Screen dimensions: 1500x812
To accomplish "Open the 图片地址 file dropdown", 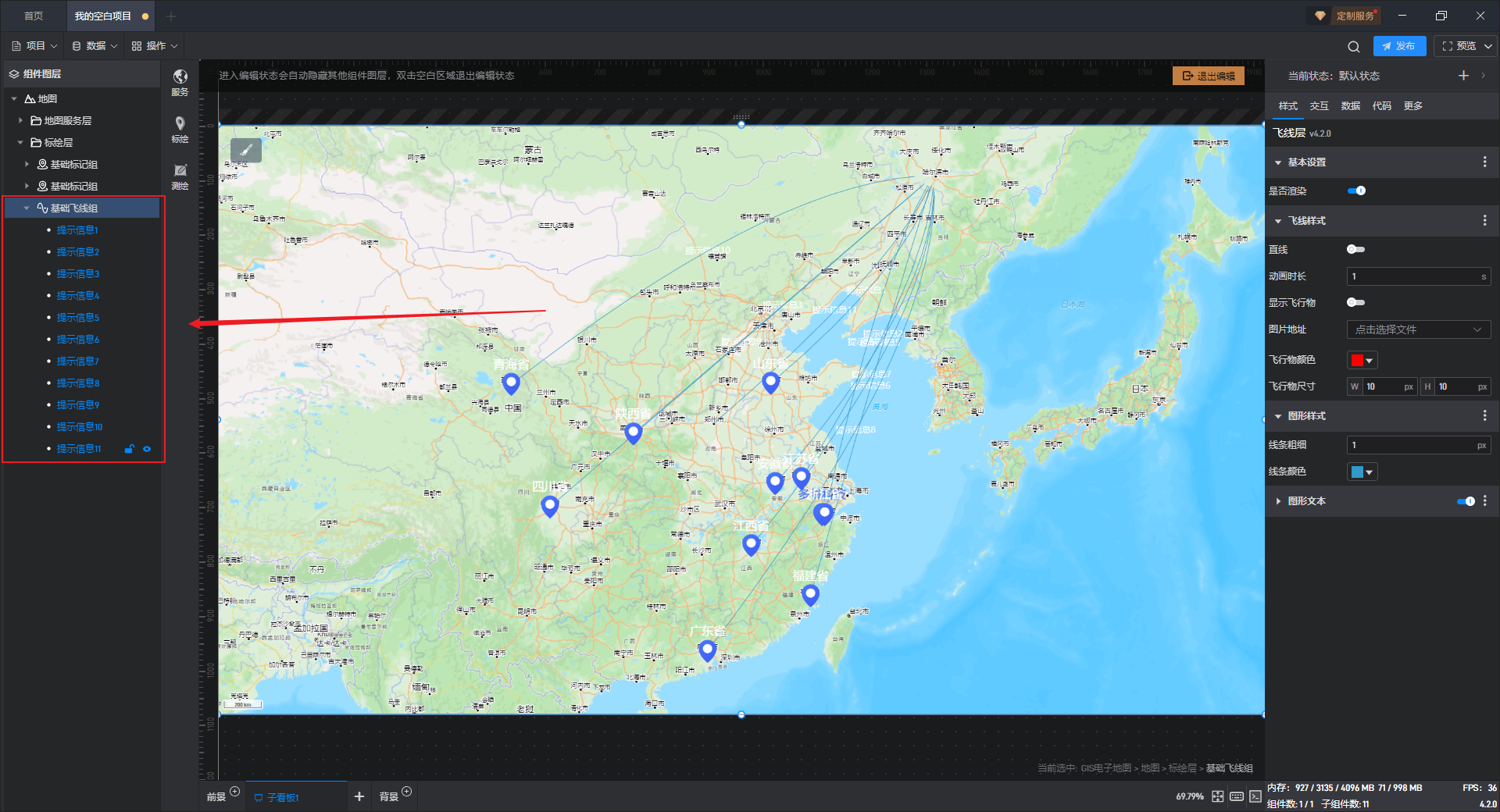I will pos(1419,329).
